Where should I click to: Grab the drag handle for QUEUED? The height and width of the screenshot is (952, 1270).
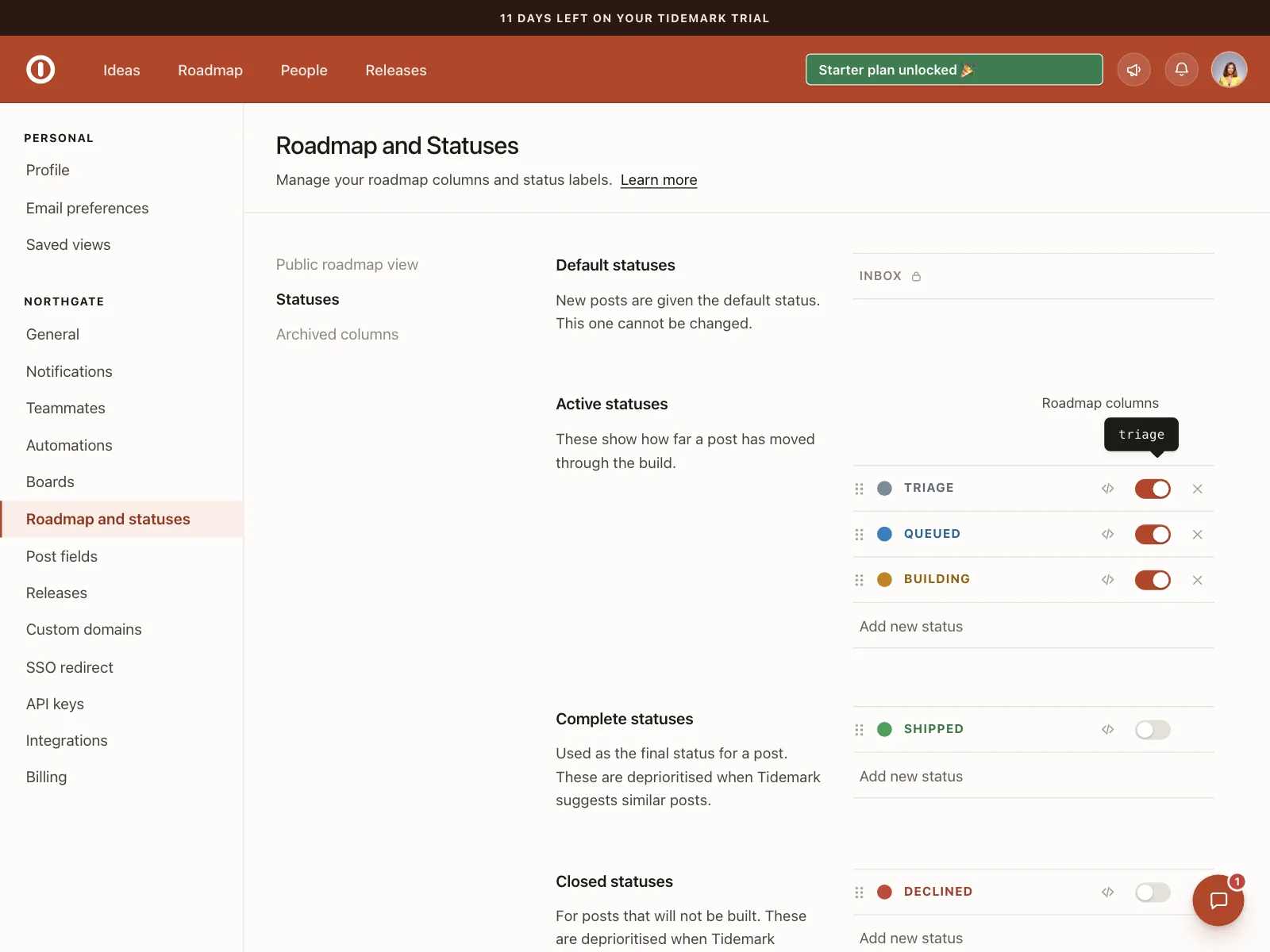tap(859, 535)
